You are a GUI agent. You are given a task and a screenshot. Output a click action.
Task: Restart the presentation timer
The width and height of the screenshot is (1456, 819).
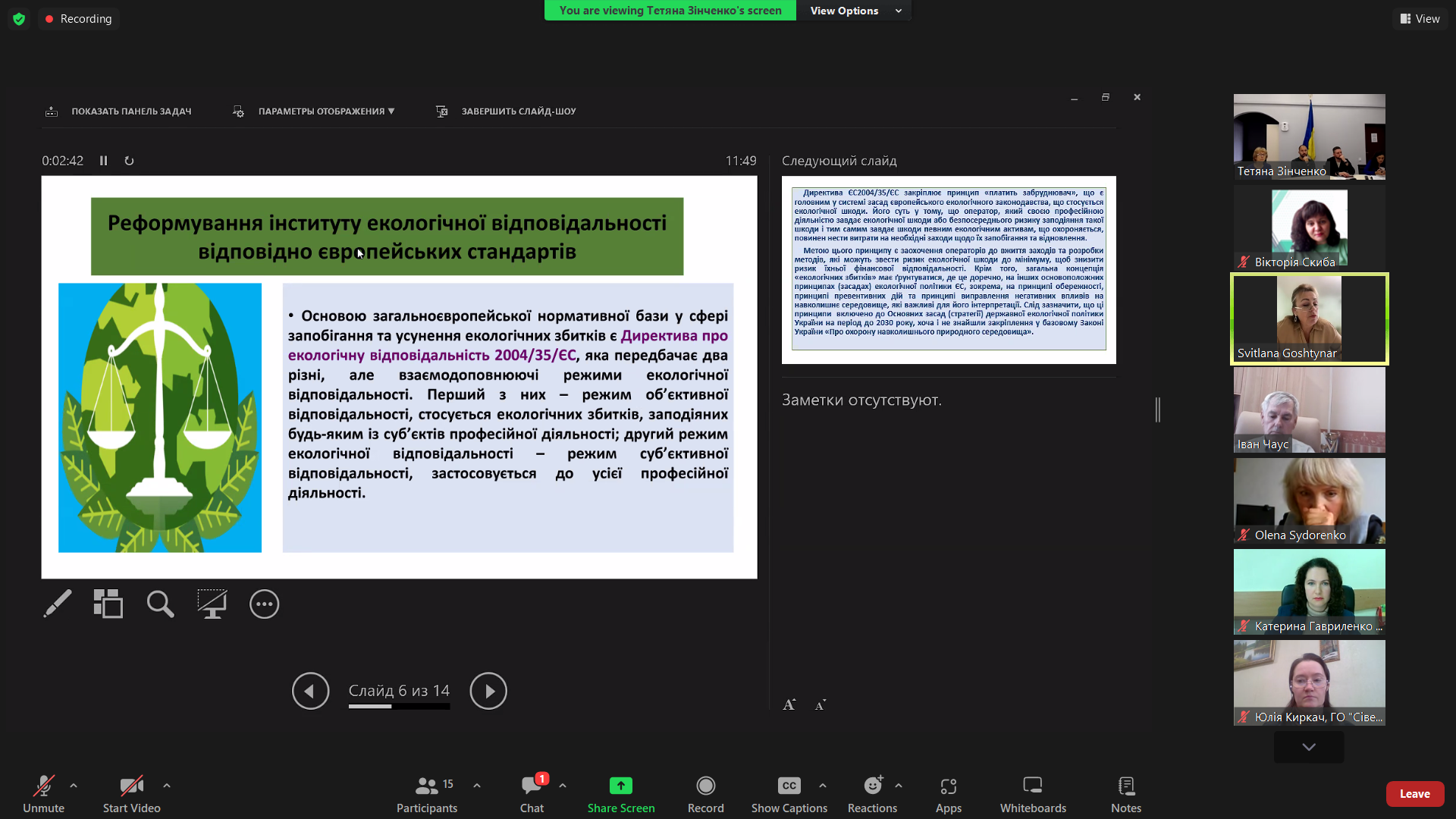pos(129,160)
